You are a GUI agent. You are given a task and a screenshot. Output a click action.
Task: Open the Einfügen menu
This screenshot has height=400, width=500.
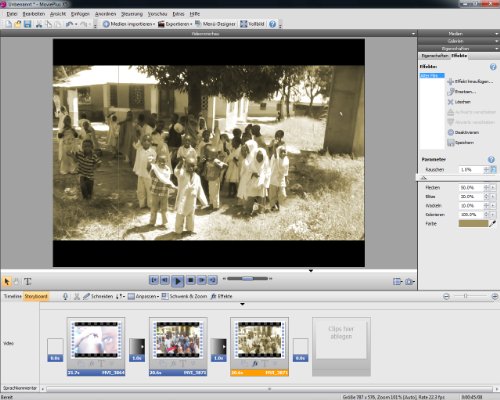[80, 14]
